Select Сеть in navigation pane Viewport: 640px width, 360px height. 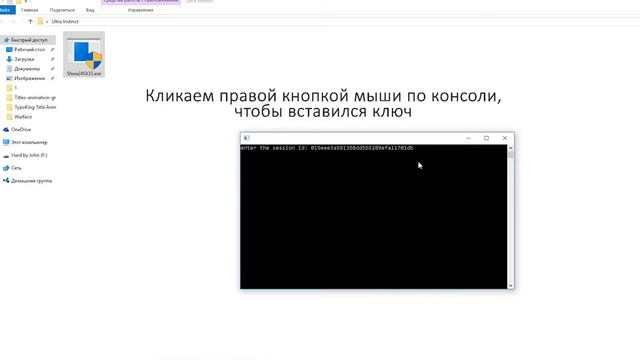pos(16,168)
